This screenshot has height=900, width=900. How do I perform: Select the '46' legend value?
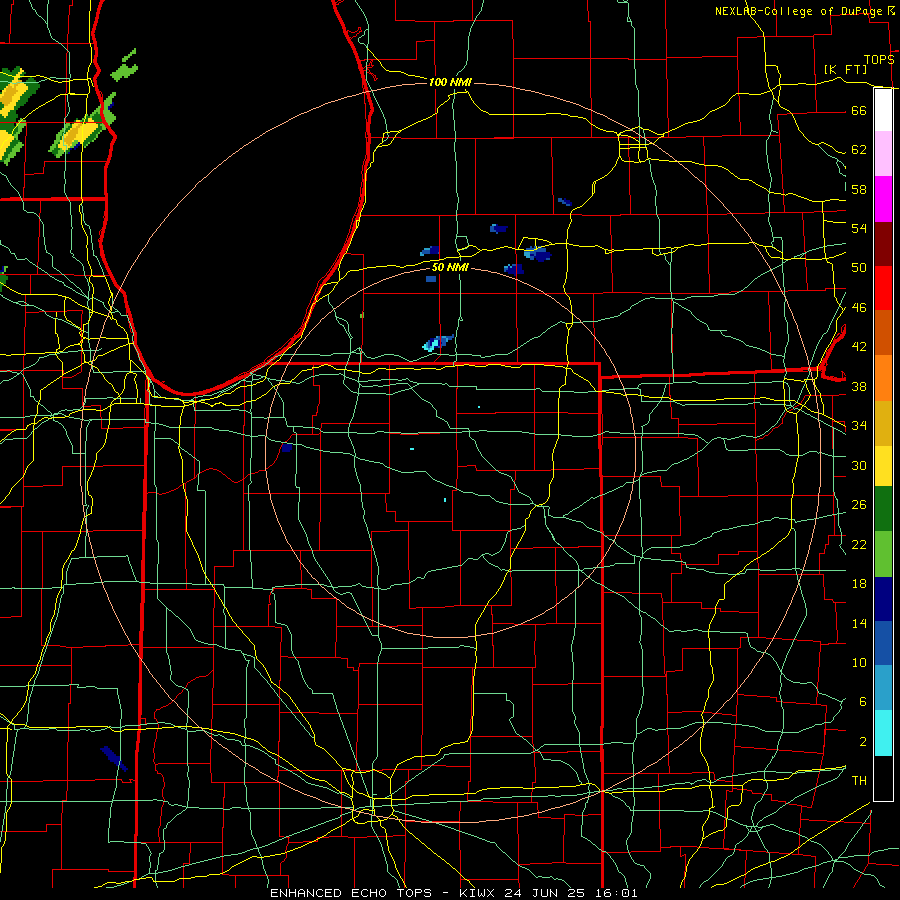coord(859,308)
